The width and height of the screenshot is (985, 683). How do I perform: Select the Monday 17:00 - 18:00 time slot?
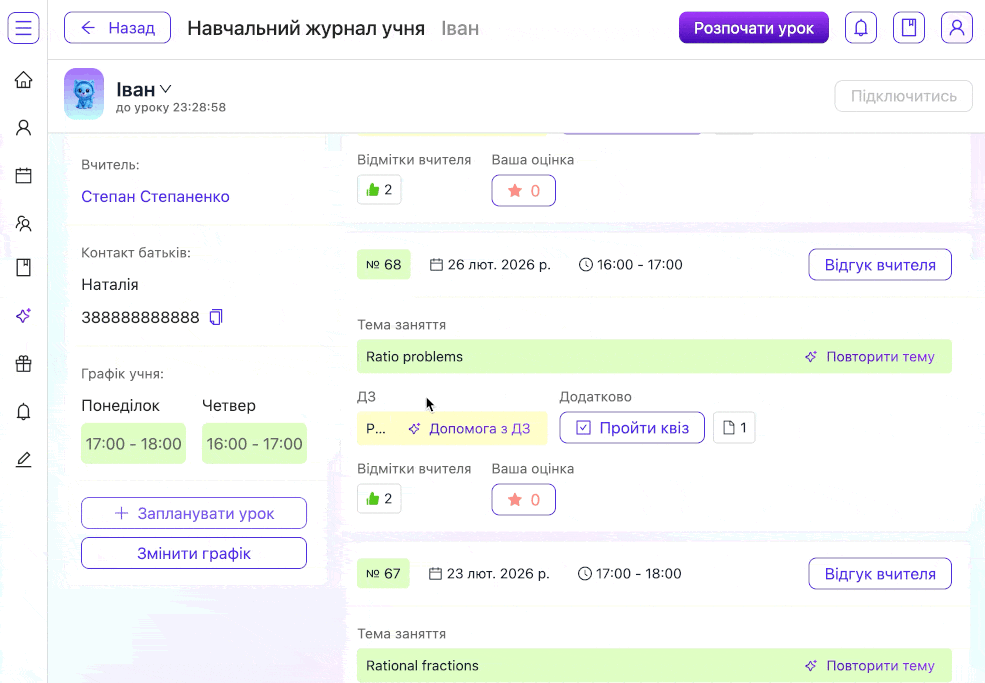point(133,444)
